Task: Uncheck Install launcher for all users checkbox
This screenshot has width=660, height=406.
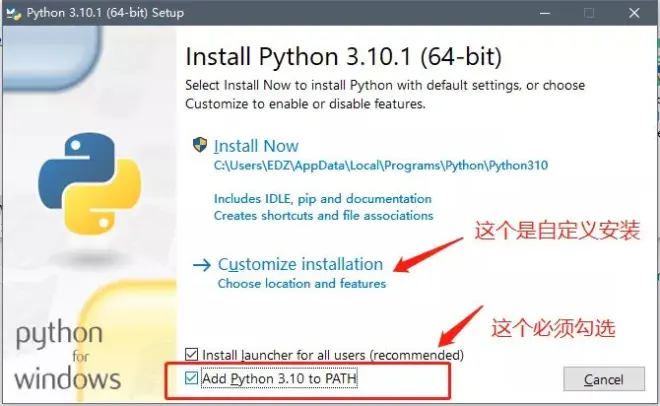Action: coord(192,354)
